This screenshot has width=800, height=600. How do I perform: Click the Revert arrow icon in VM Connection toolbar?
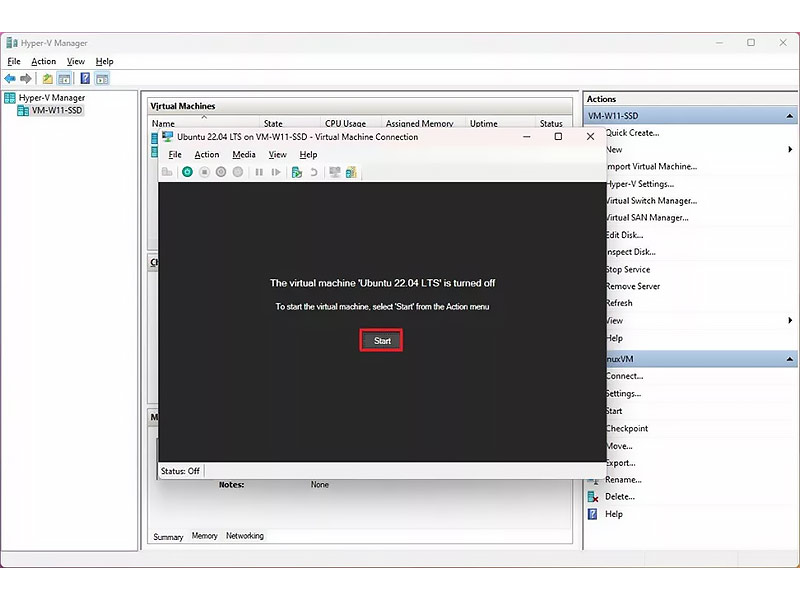(x=314, y=172)
